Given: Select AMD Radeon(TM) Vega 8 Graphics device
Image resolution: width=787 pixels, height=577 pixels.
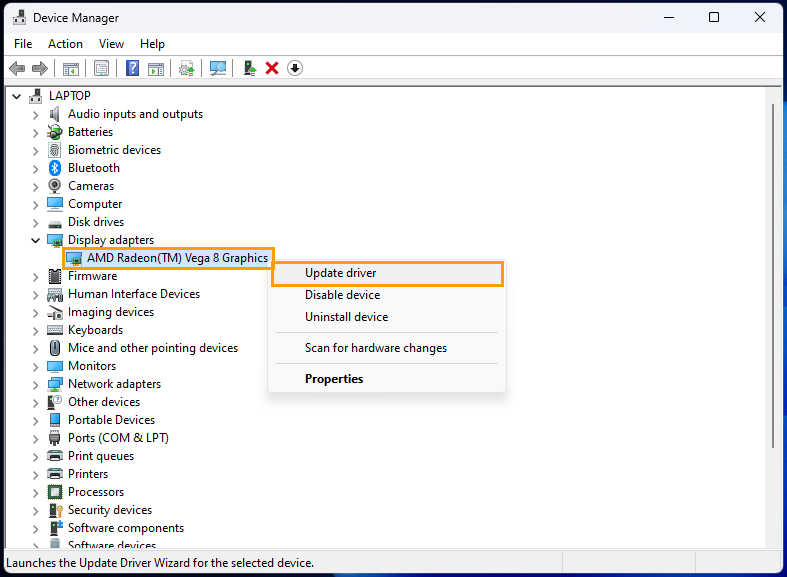Looking at the screenshot, I should tap(178, 258).
